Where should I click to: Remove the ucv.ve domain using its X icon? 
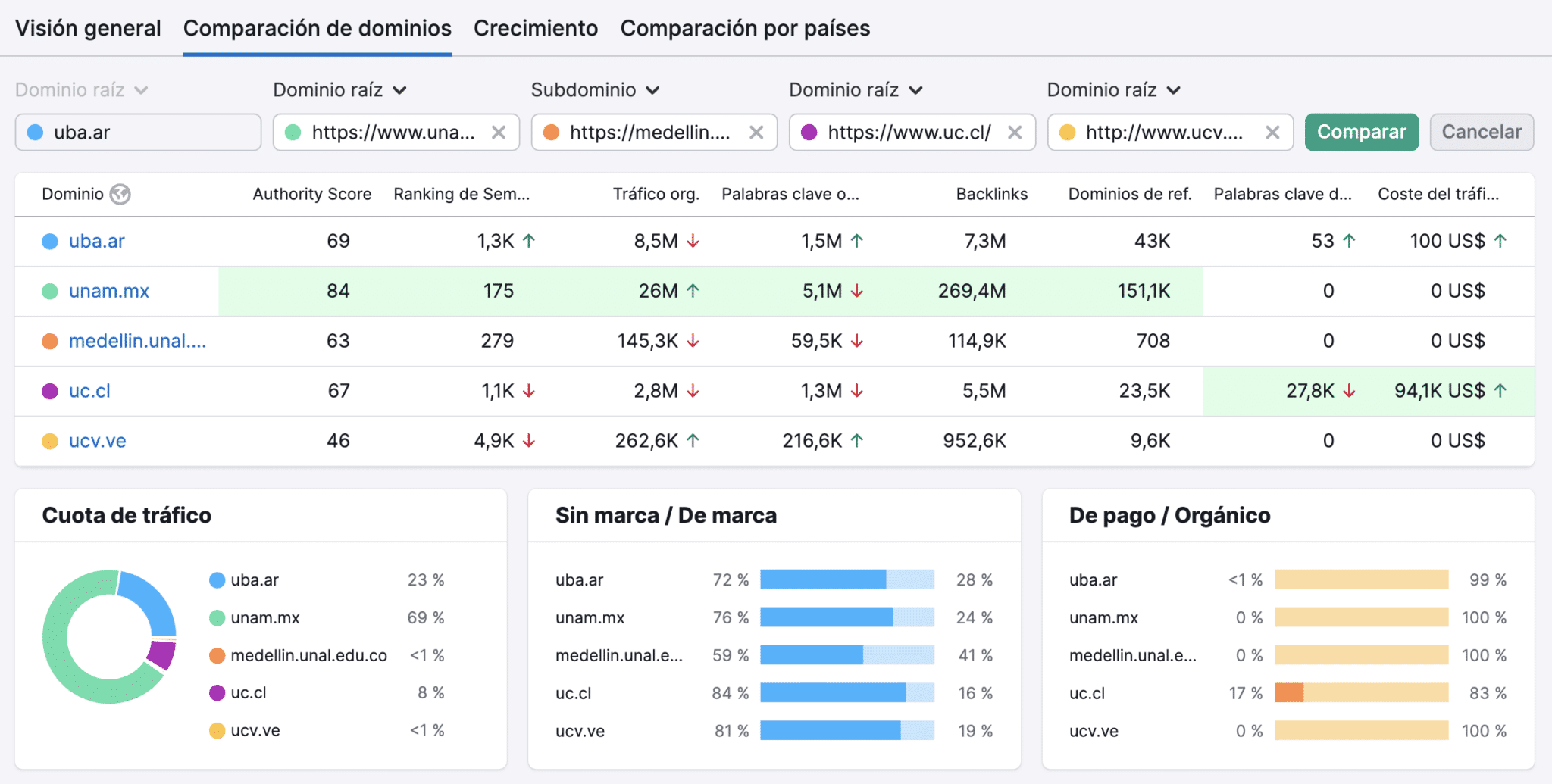1272,132
